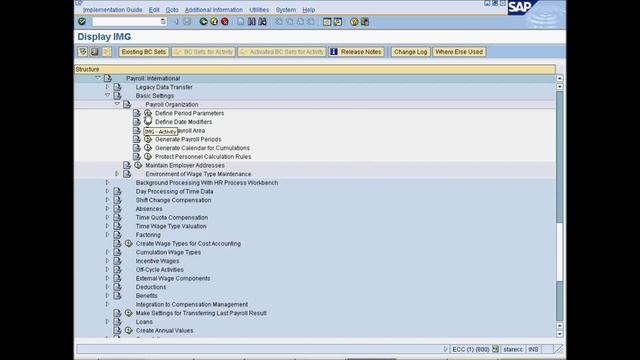Open the Edit menu
The height and width of the screenshot is (360, 640).
(154, 10)
